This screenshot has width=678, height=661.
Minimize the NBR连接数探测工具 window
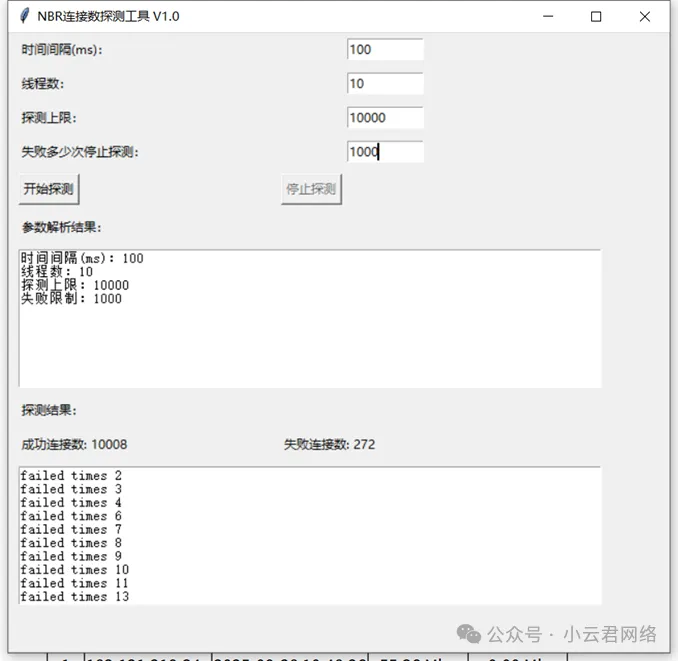coord(548,16)
